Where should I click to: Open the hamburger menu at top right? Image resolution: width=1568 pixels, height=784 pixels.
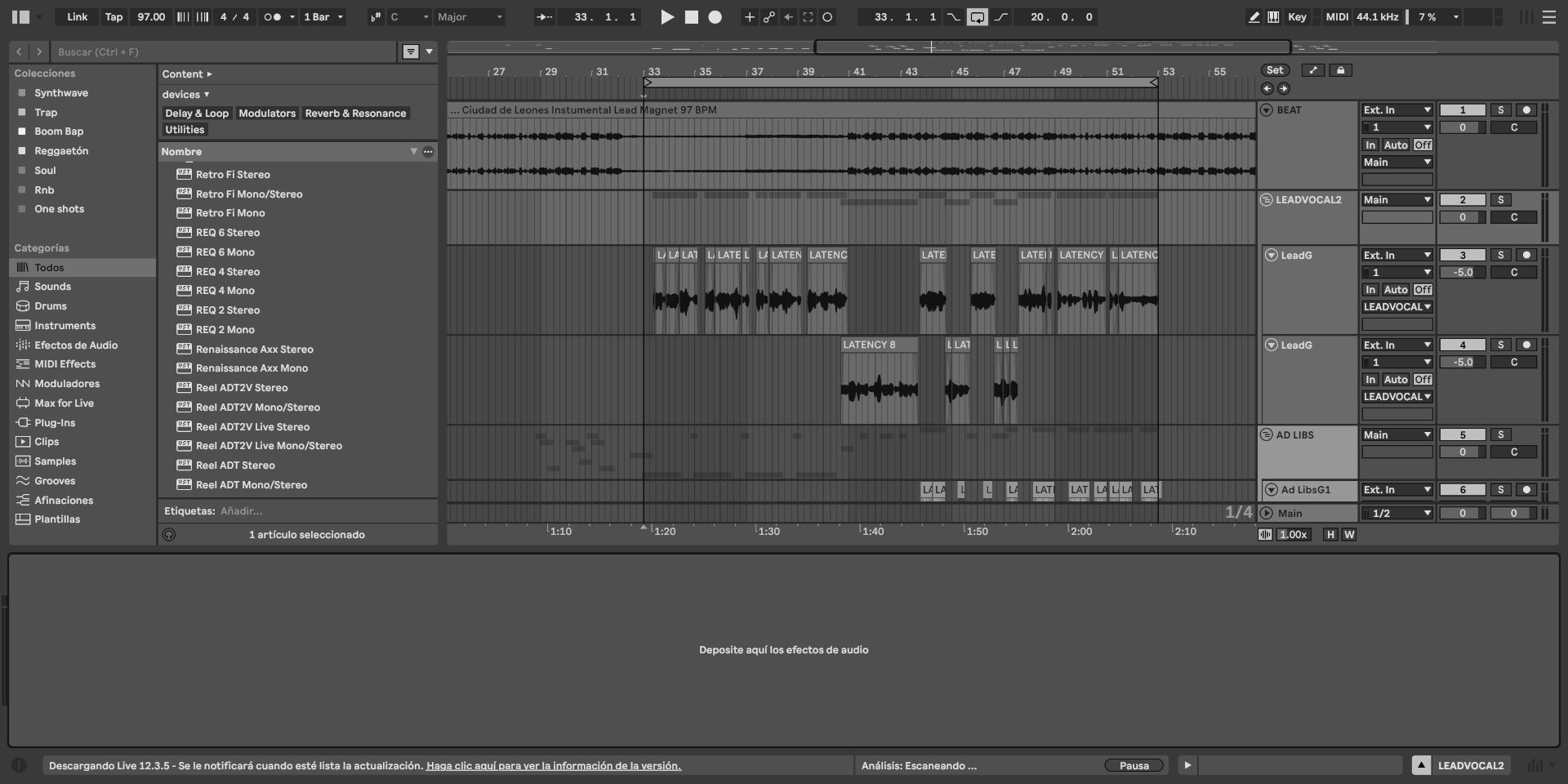coord(1548,17)
